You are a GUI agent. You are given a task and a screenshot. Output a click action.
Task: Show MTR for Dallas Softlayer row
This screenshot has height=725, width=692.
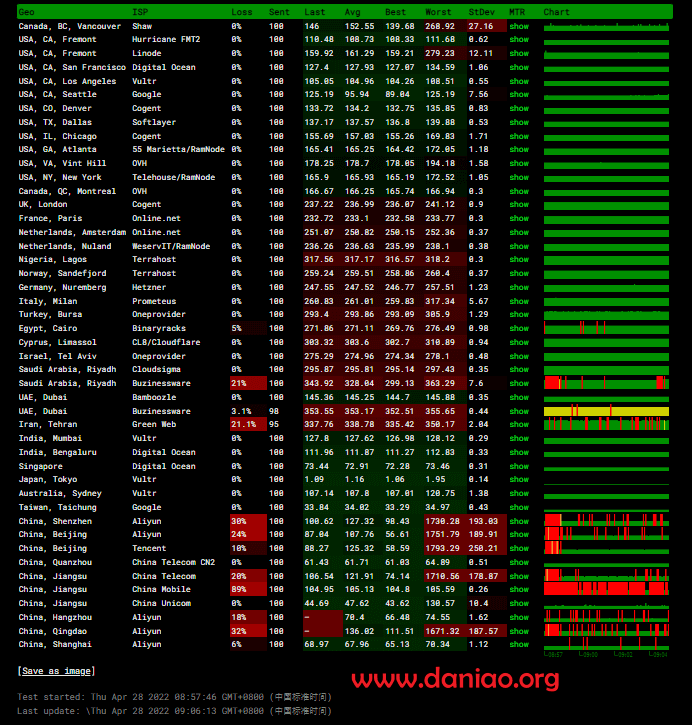pyautogui.click(x=519, y=122)
